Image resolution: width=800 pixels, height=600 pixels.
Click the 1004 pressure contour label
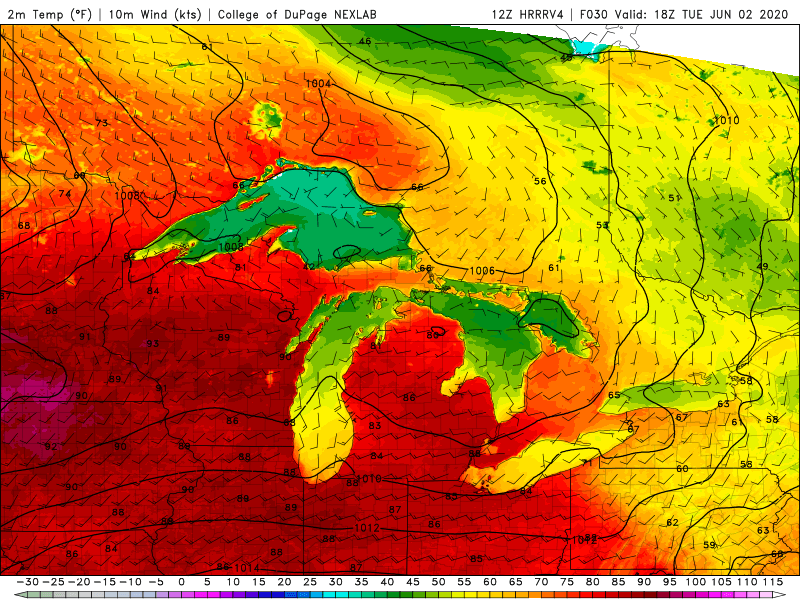pyautogui.click(x=318, y=83)
